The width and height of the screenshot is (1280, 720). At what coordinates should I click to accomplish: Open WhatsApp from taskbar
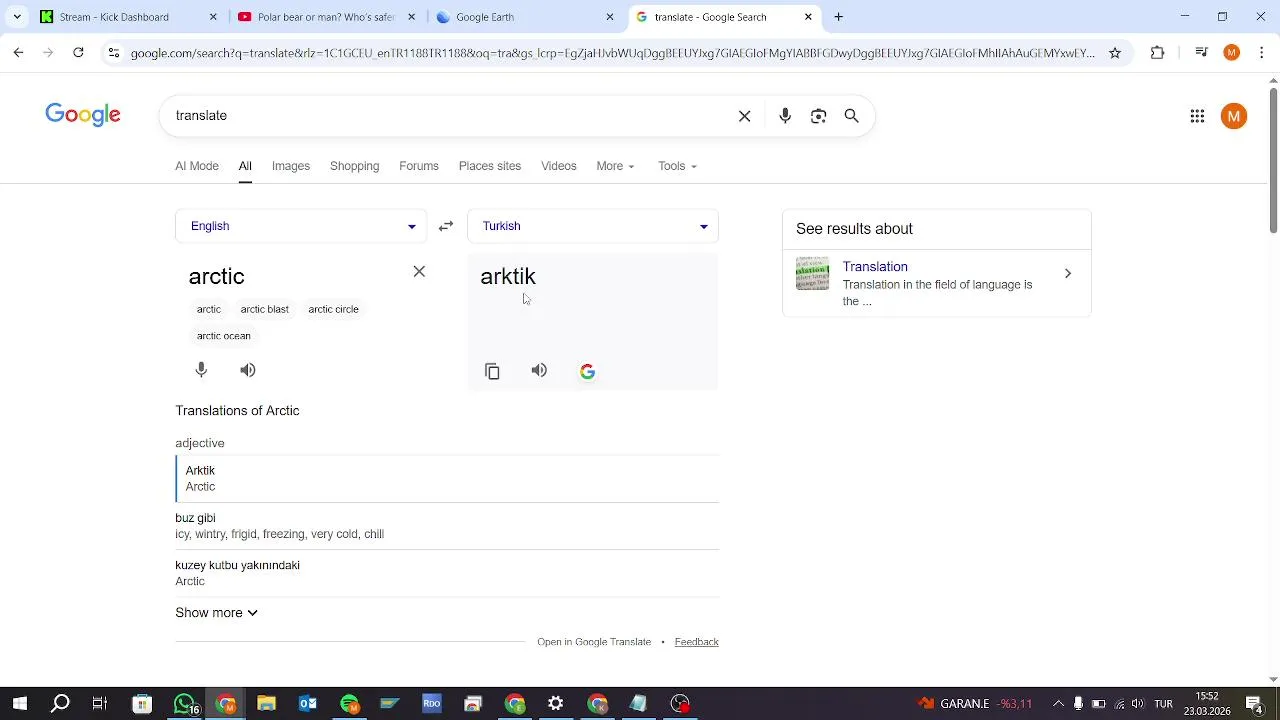184,703
